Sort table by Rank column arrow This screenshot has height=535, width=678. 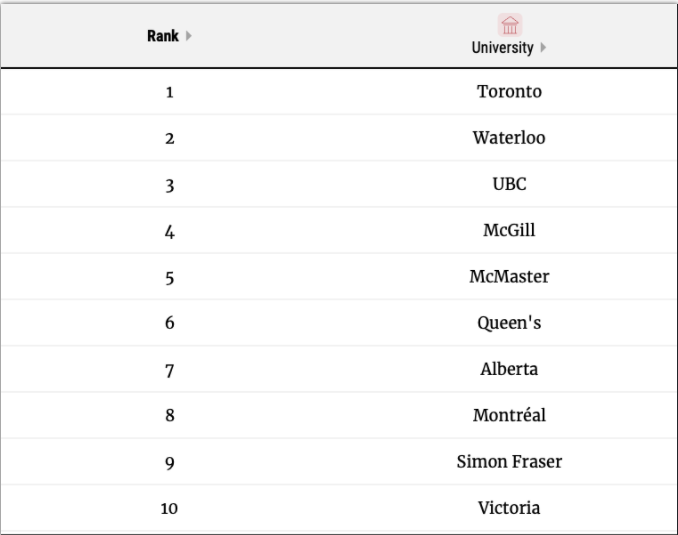(187, 36)
